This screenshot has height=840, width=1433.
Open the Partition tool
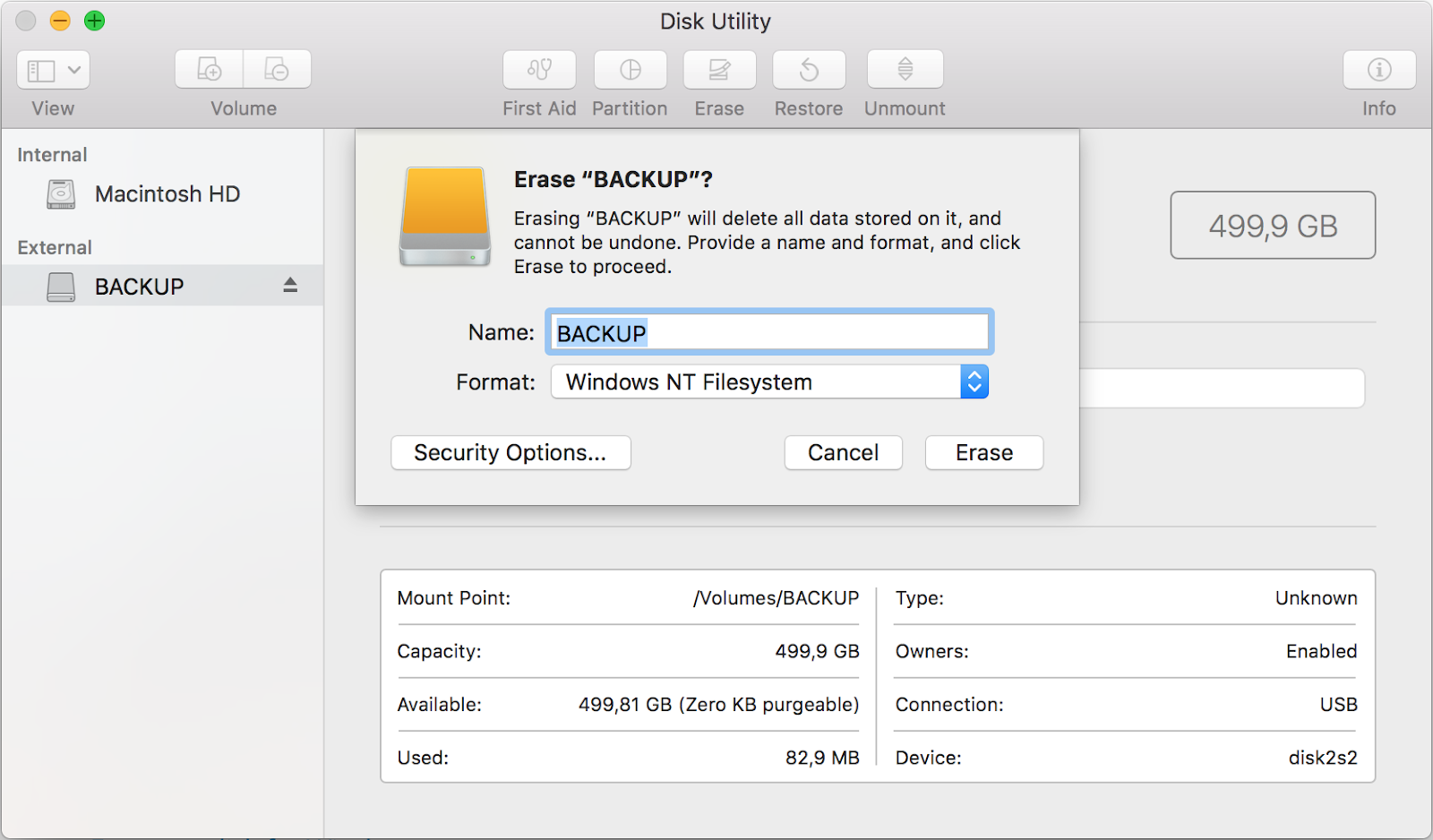coord(631,70)
